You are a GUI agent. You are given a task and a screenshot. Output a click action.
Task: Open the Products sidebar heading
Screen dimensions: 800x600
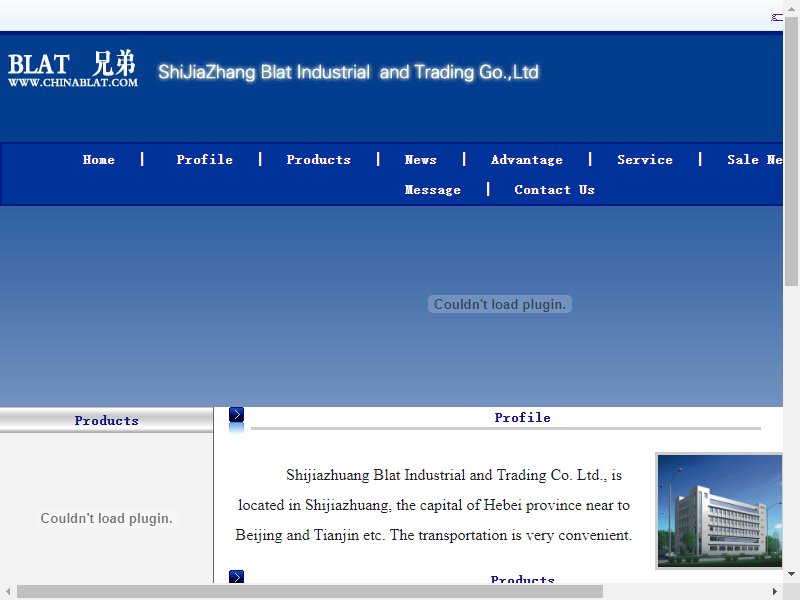tap(106, 420)
